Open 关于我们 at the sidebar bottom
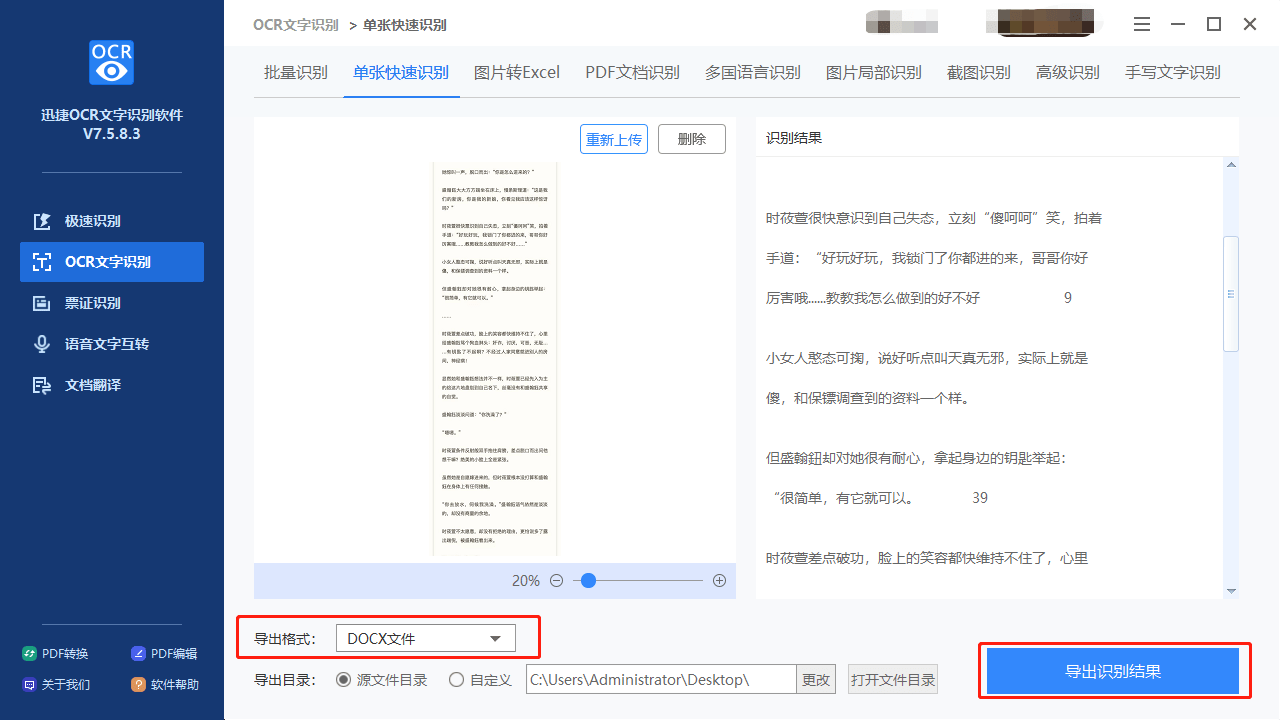 tap(56, 685)
